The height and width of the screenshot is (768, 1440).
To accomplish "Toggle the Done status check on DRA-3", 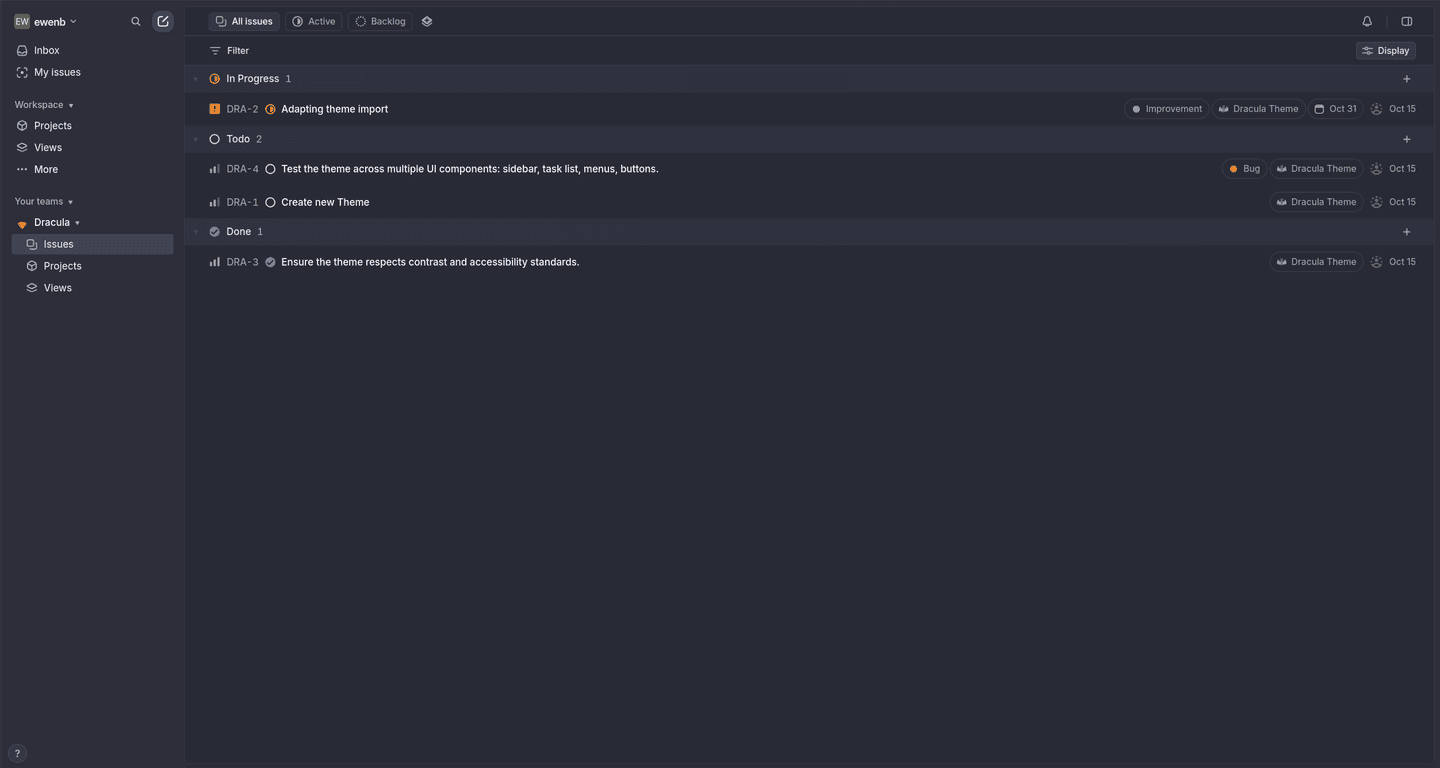I will (x=270, y=262).
